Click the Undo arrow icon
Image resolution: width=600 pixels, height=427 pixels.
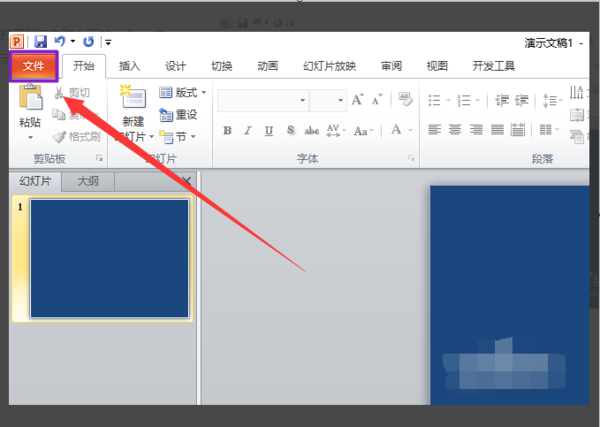pos(60,41)
